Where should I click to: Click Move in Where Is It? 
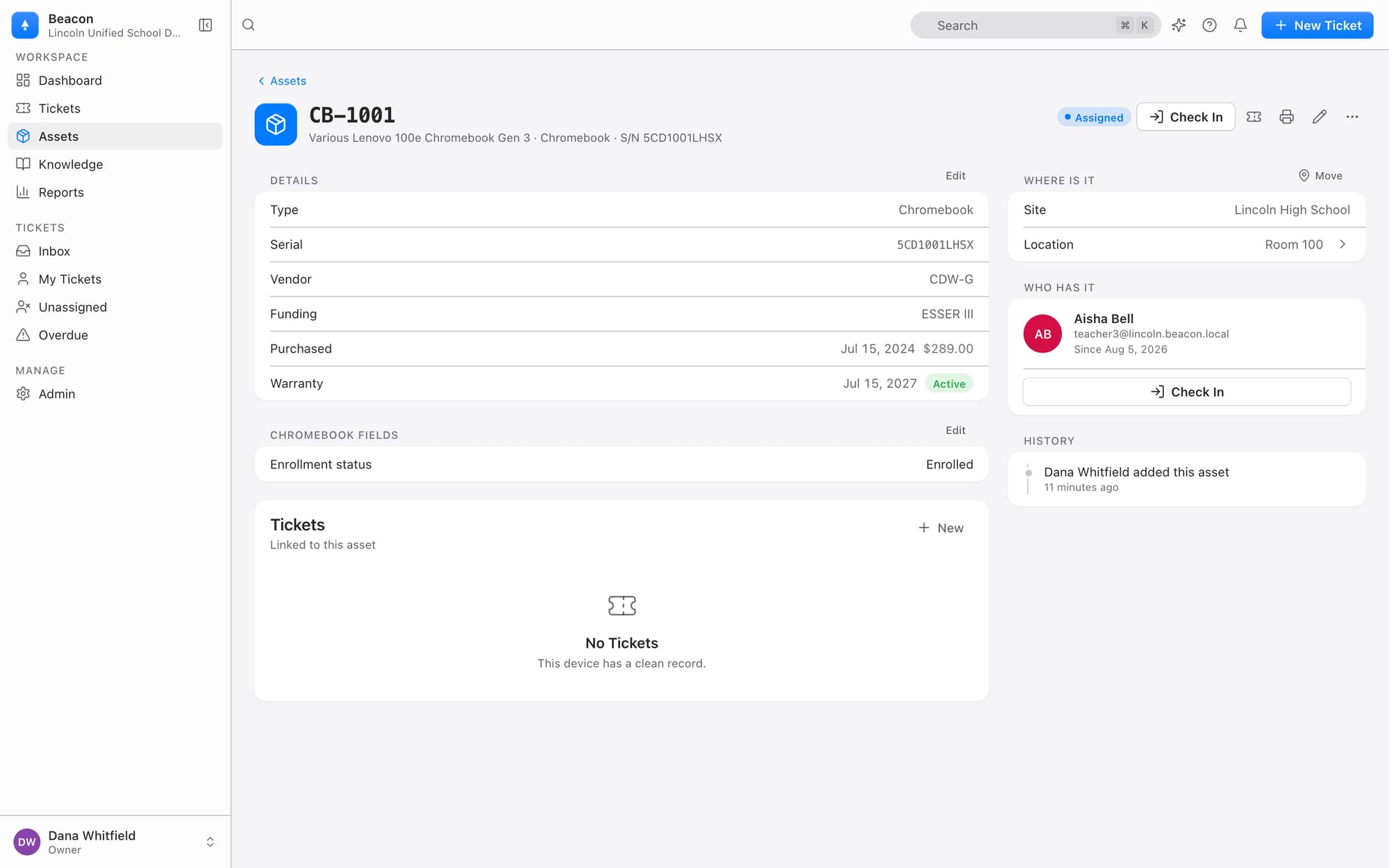(x=1320, y=176)
